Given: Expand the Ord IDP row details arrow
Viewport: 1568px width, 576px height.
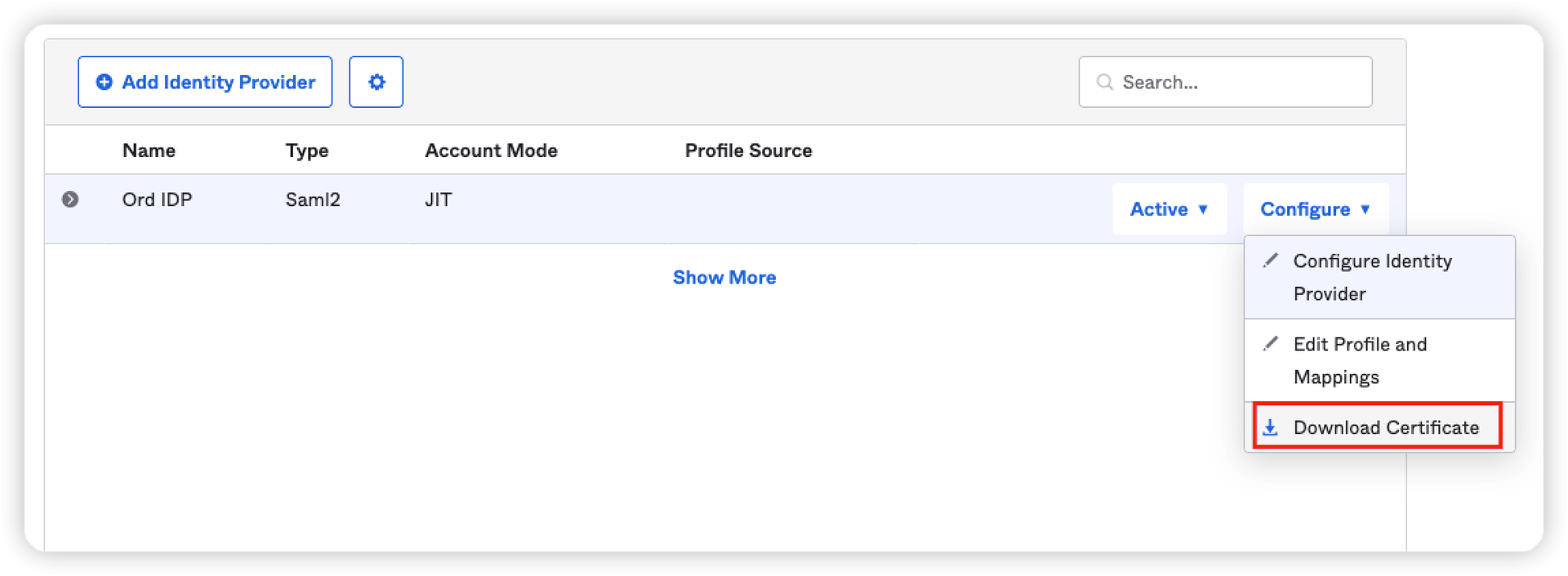Looking at the screenshot, I should [70, 199].
